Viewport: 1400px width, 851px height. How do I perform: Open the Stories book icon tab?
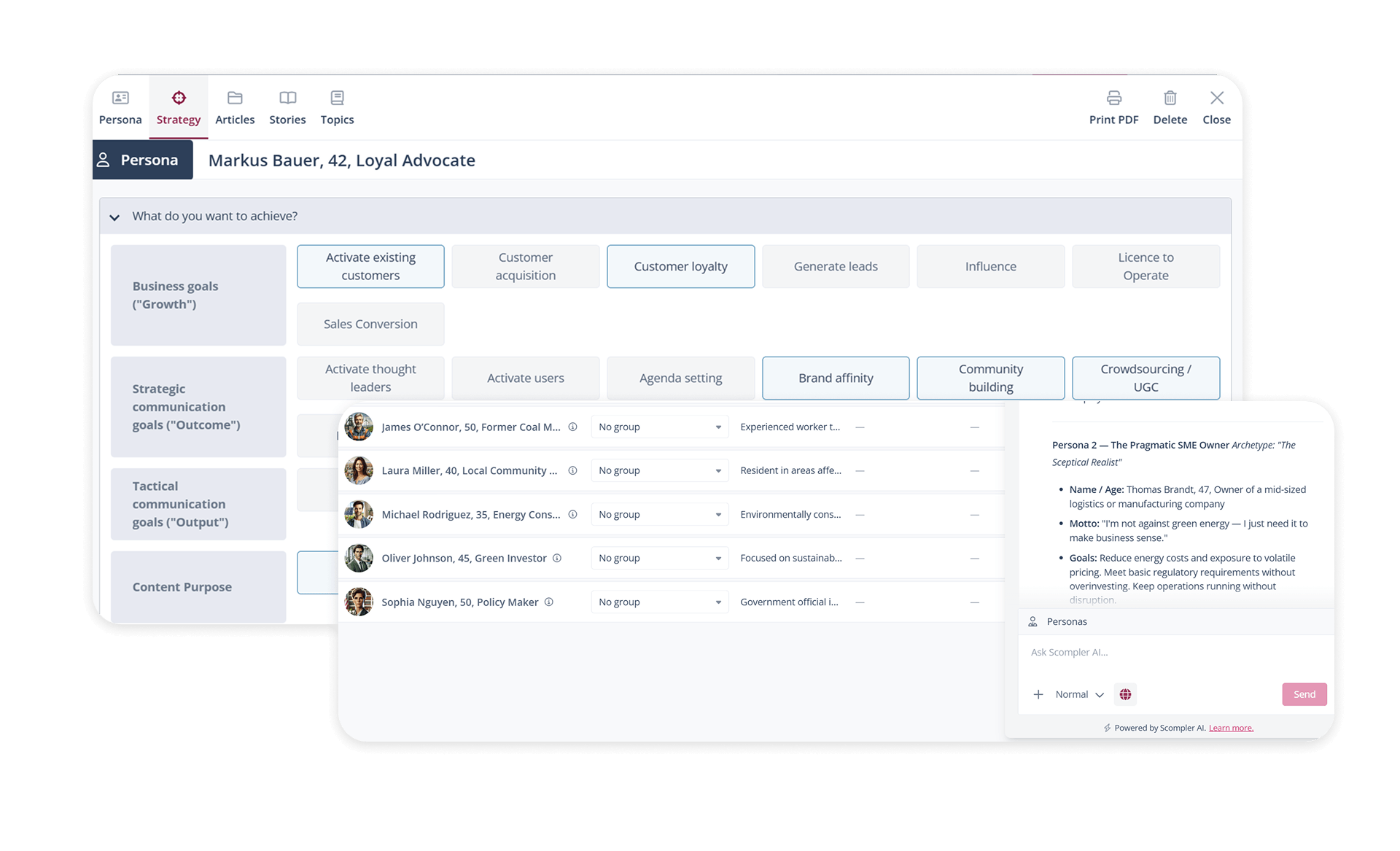[x=287, y=98]
